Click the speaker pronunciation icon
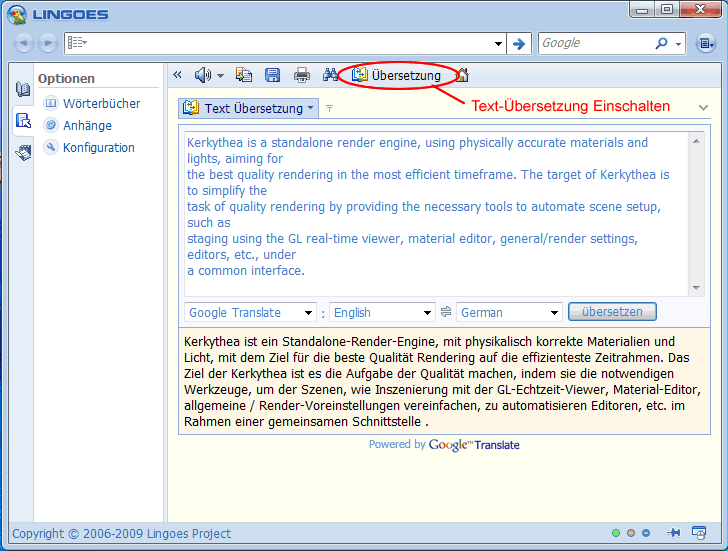Image resolution: width=728 pixels, height=551 pixels. coord(203,75)
